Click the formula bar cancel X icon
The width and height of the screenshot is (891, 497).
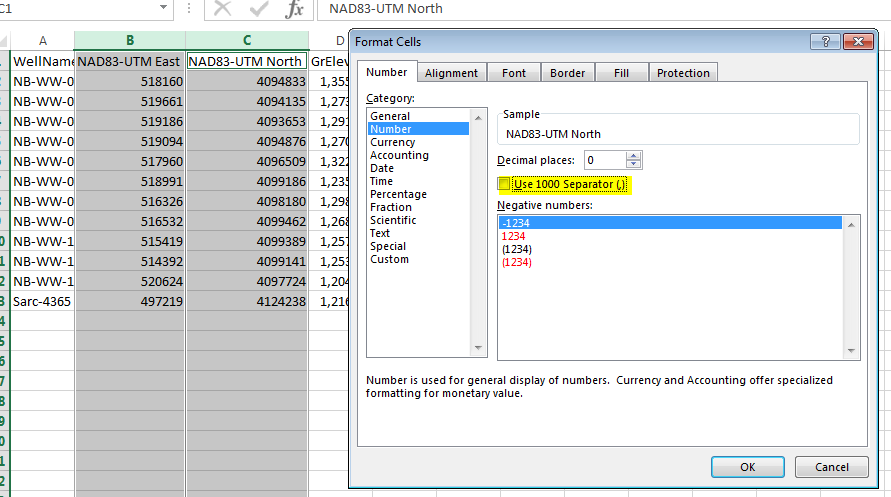click(222, 9)
